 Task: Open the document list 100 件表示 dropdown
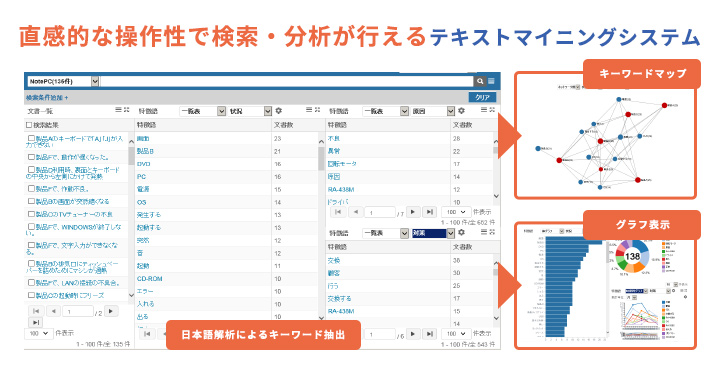[x=38, y=333]
